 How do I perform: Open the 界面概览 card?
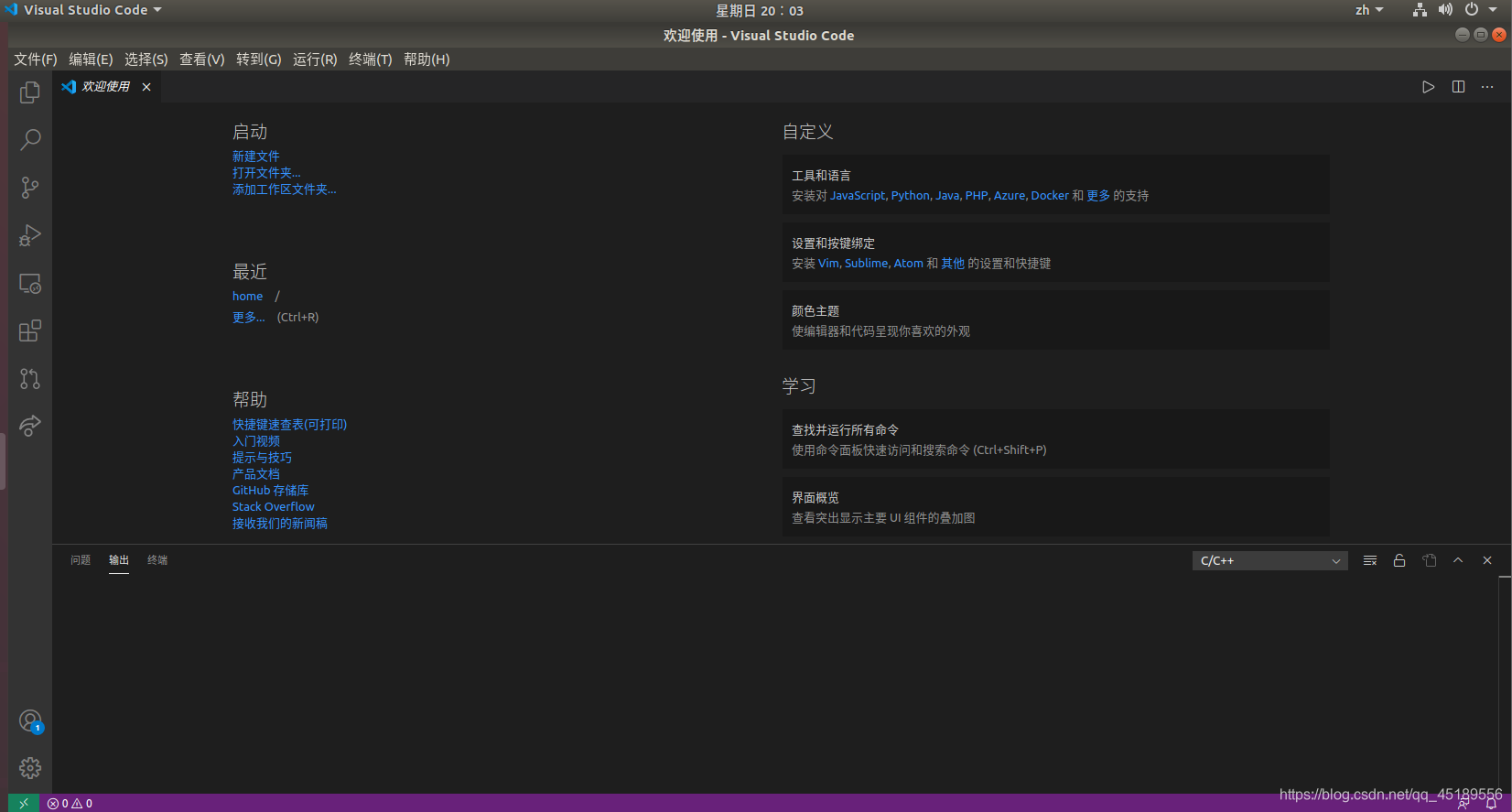click(x=1055, y=507)
